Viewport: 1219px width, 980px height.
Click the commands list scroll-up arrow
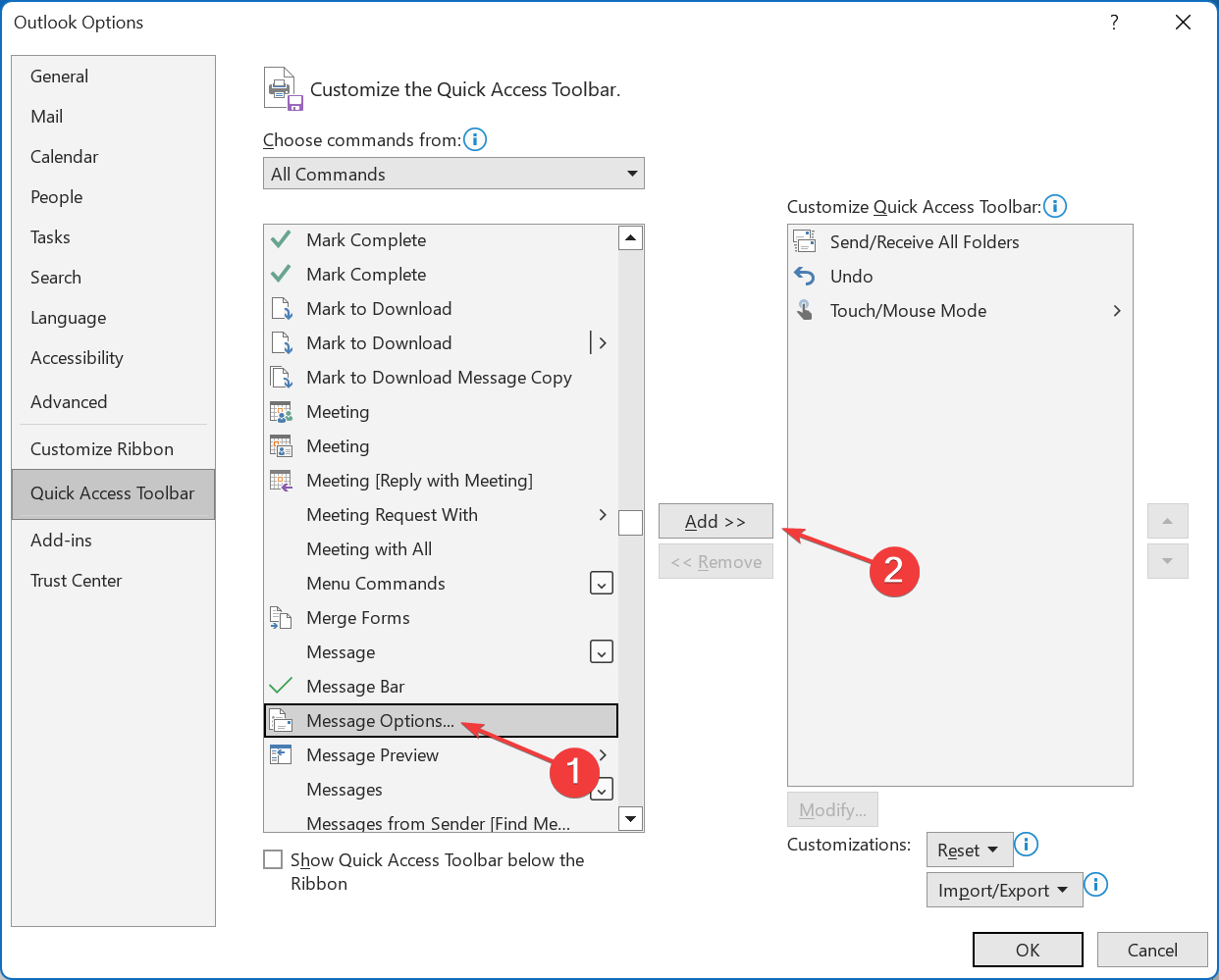[631, 237]
